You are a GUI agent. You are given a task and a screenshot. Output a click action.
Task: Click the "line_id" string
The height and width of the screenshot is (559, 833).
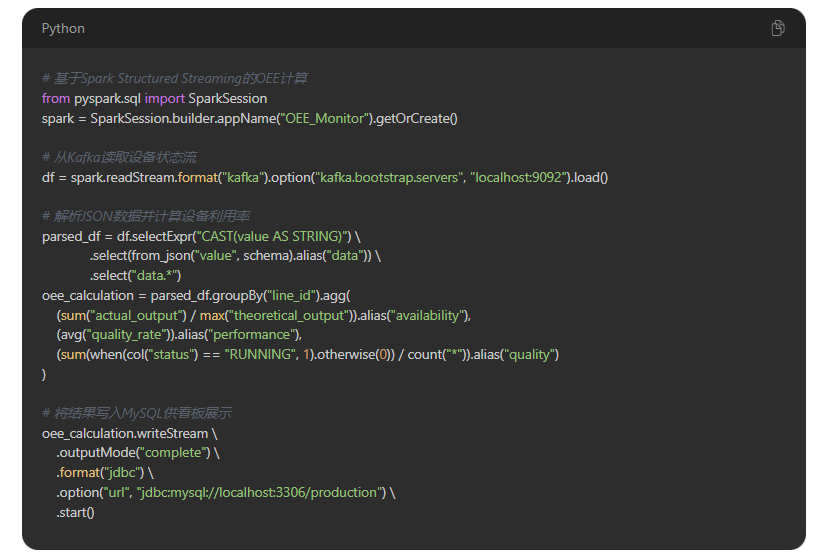pos(291,295)
